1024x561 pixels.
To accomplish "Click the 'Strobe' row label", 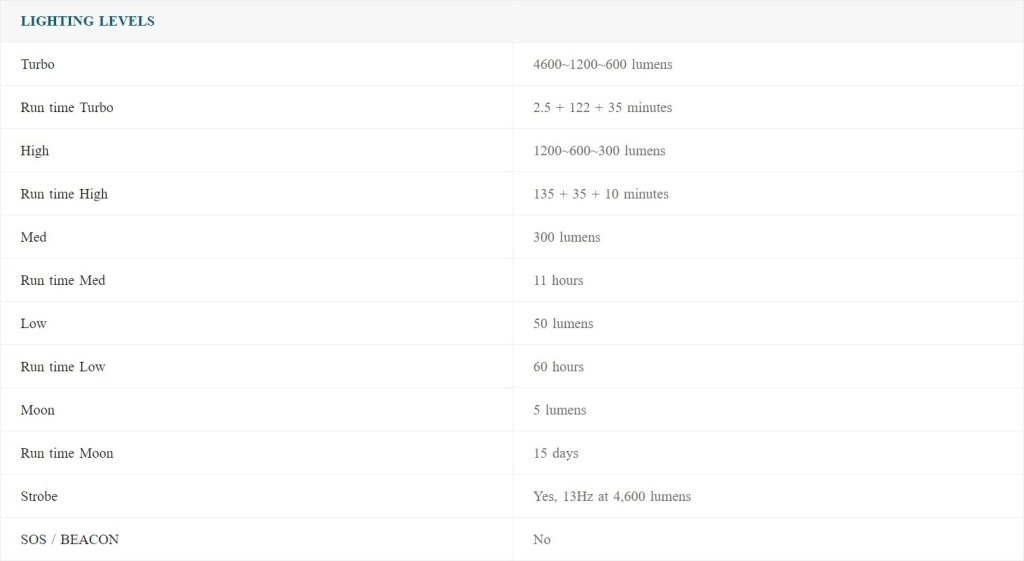I will [x=39, y=496].
